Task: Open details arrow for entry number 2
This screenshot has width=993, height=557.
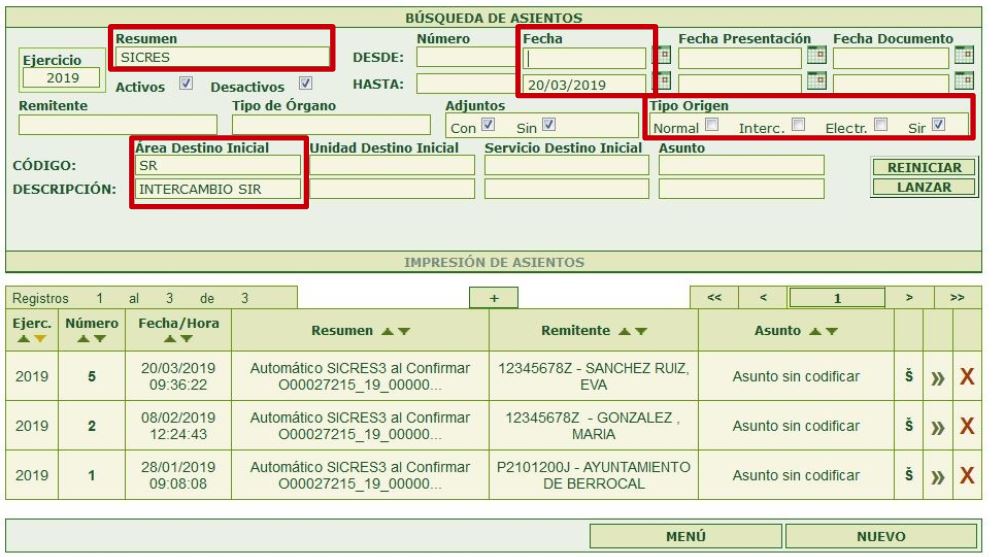Action: (938, 428)
